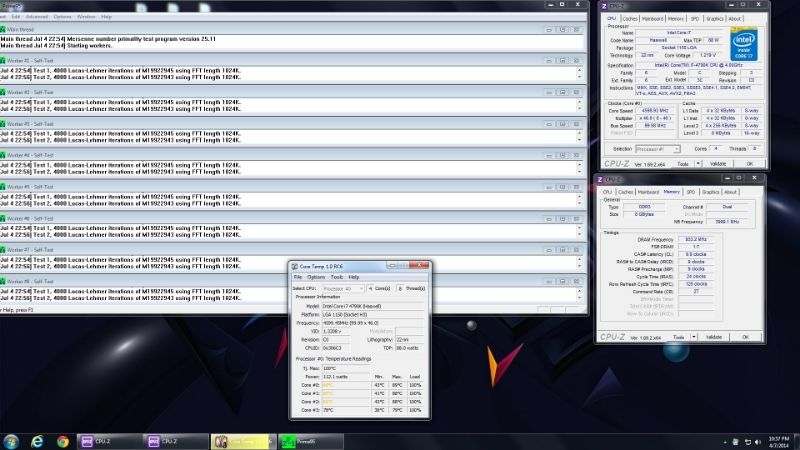Screen dimensions: 800x450
Task: Open the Edit menu in Prime95
Action: (x=16, y=17)
